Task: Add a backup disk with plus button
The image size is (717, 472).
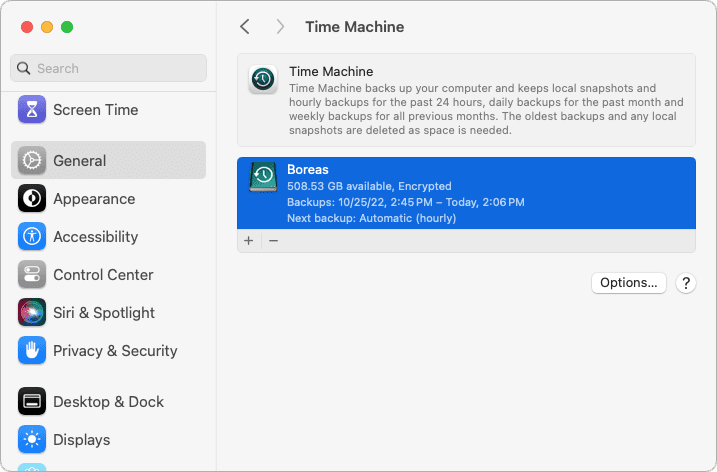Action: 249,241
